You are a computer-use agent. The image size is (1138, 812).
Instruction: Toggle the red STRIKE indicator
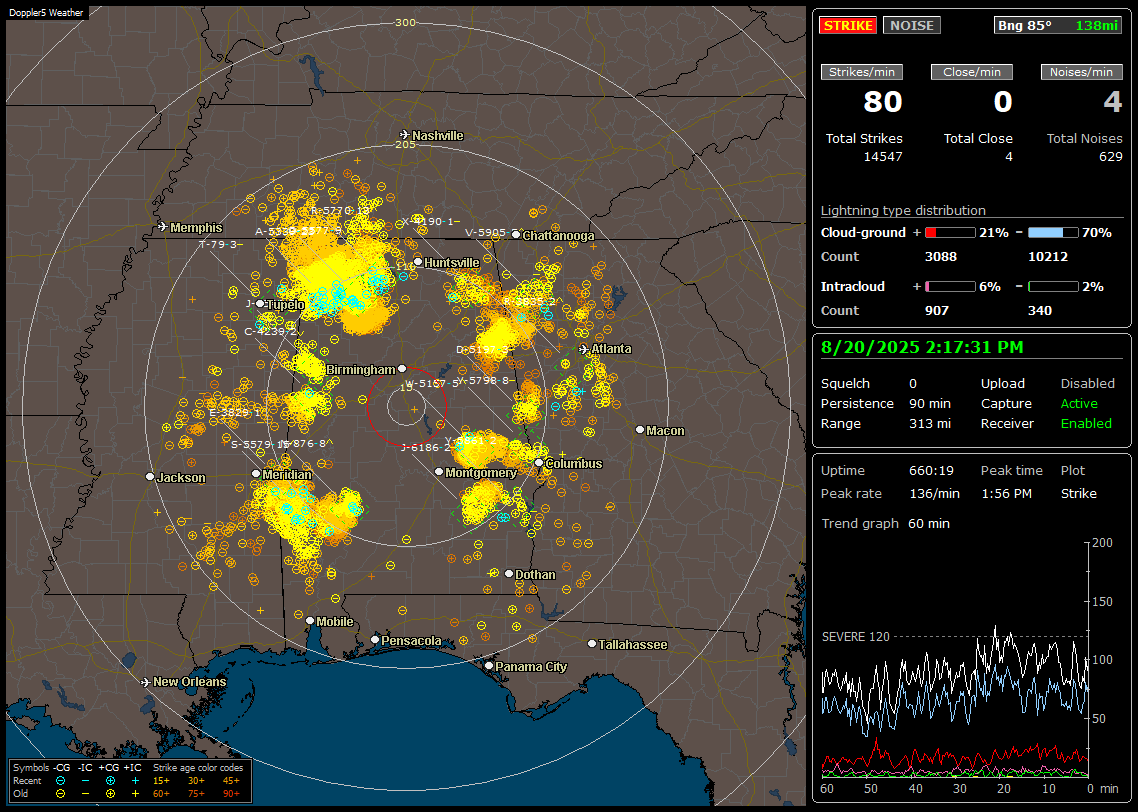[848, 25]
